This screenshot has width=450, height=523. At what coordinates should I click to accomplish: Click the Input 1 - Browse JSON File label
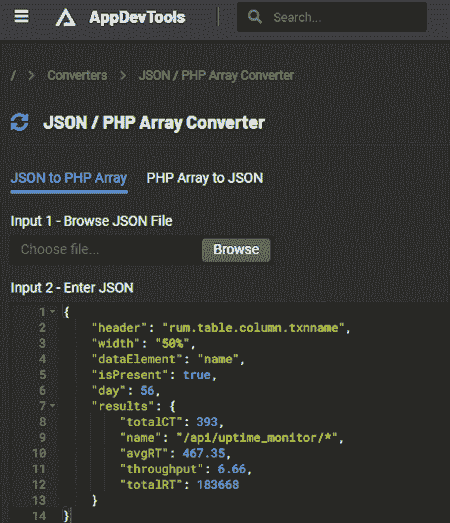tap(91, 221)
